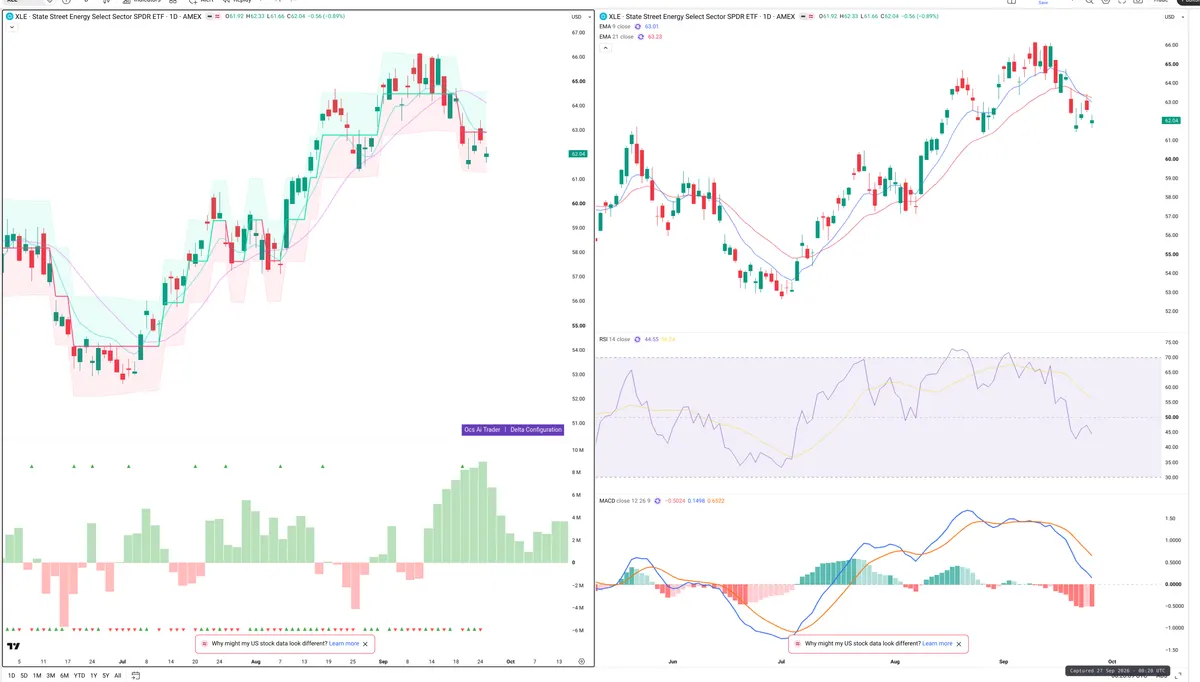The height and width of the screenshot is (682, 1200).
Task: Dismiss the data notice on the left chart
Action: pyautogui.click(x=366, y=644)
